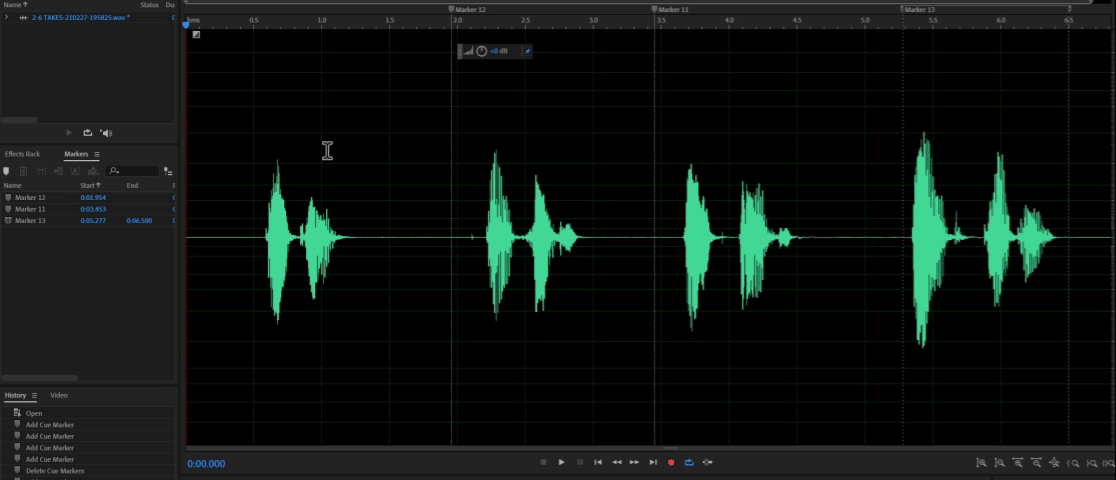Click the Stop button in transport controls
Viewport: 1116px width, 480px height.
click(543, 462)
